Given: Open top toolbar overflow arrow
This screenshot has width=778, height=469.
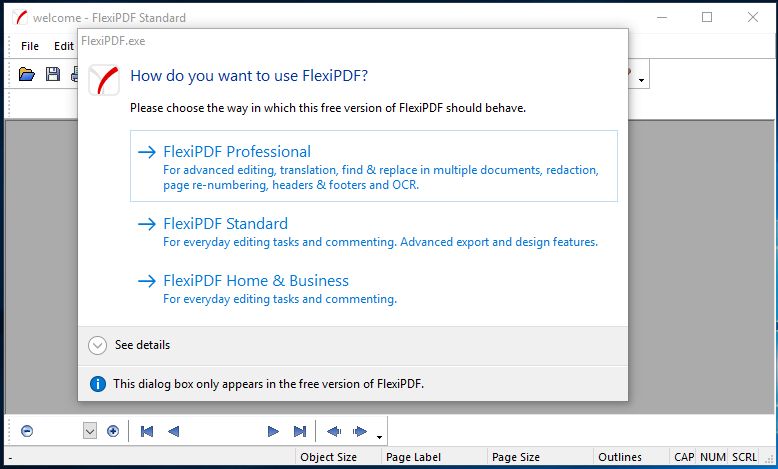Looking at the screenshot, I should [x=641, y=80].
